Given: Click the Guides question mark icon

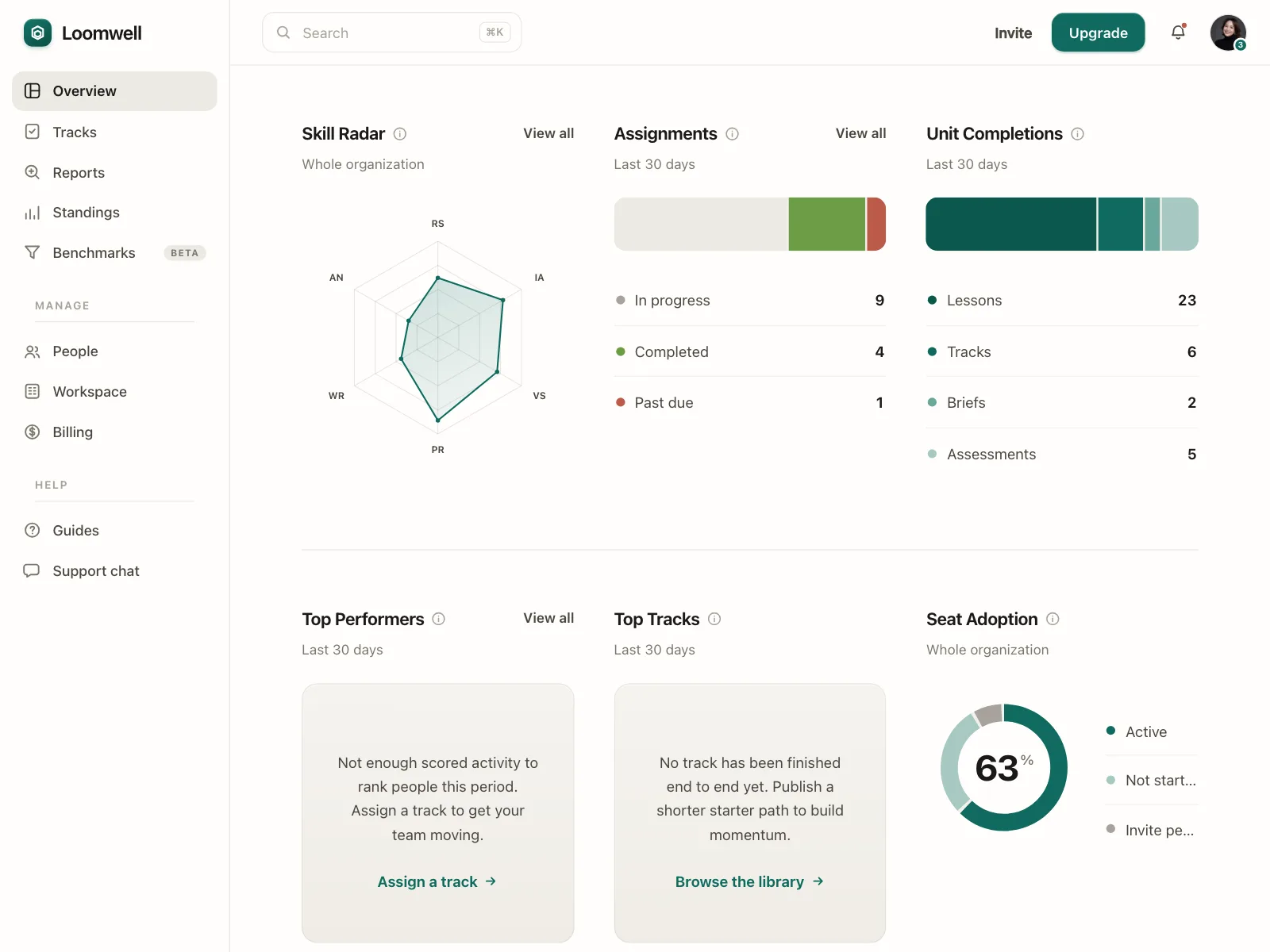Looking at the screenshot, I should [33, 530].
